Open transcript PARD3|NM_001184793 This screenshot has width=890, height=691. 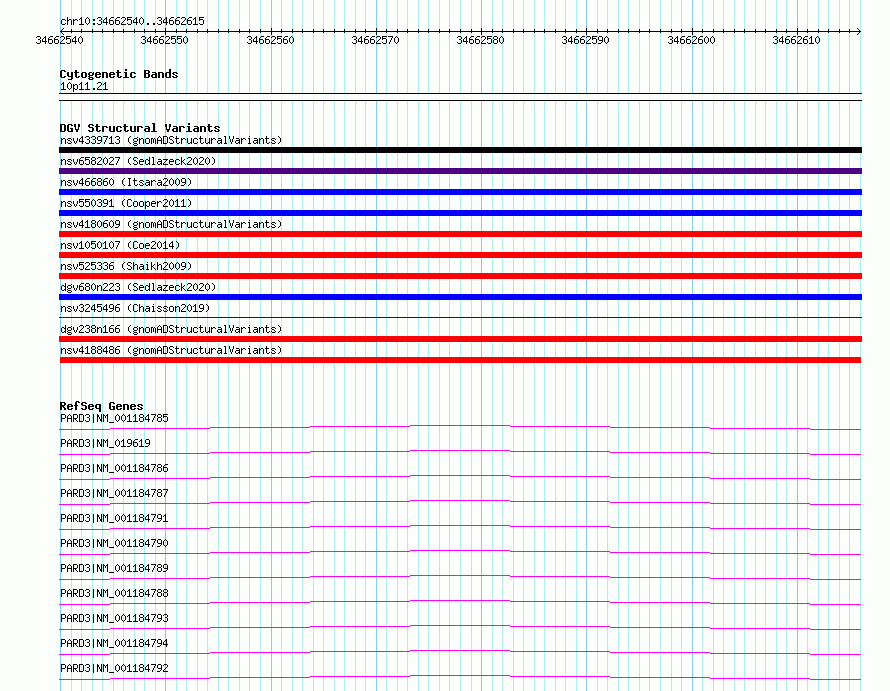114,618
